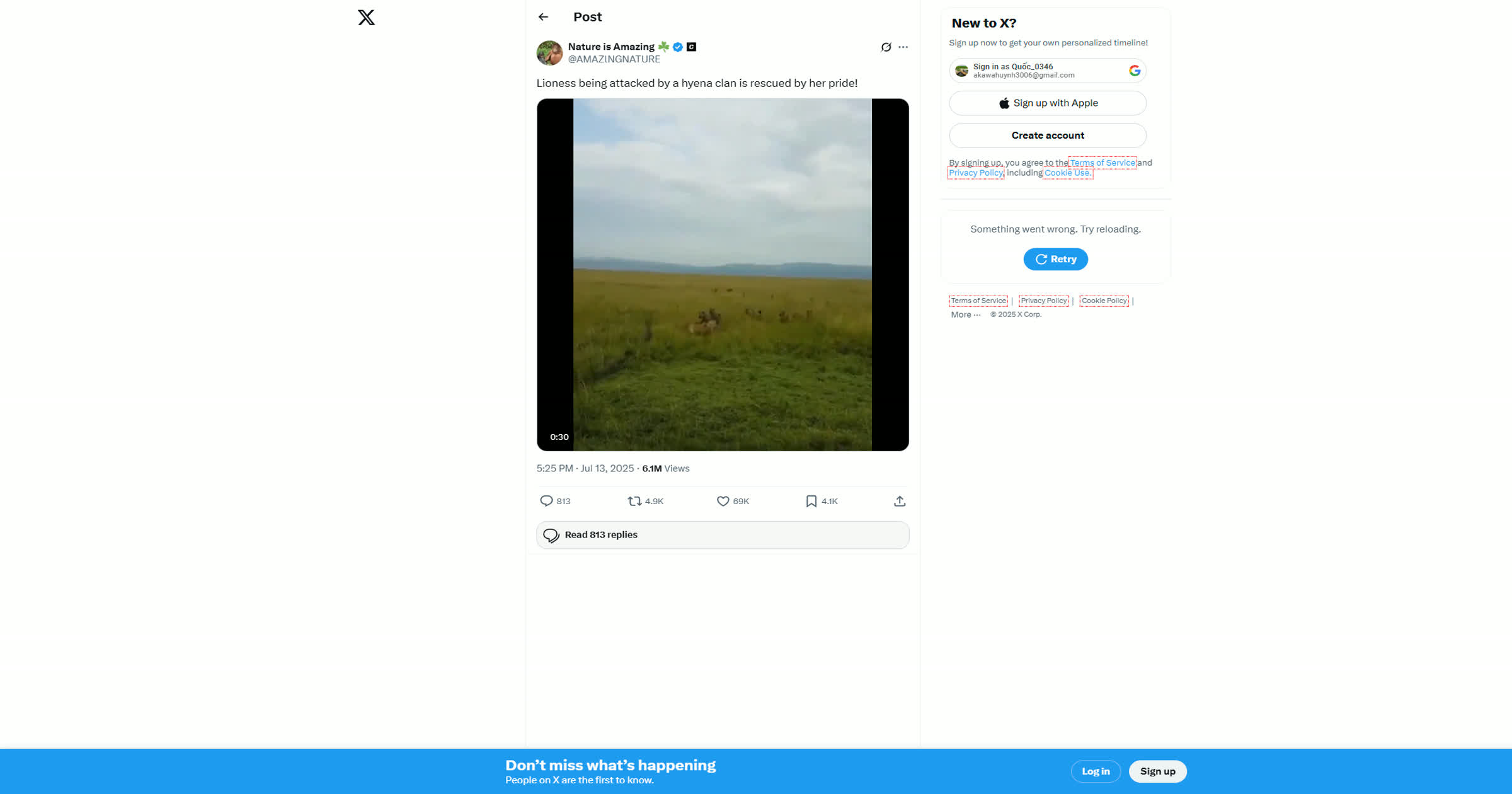The width and height of the screenshot is (1512, 794).
Task: Repost using the repost icon
Action: tap(635, 500)
